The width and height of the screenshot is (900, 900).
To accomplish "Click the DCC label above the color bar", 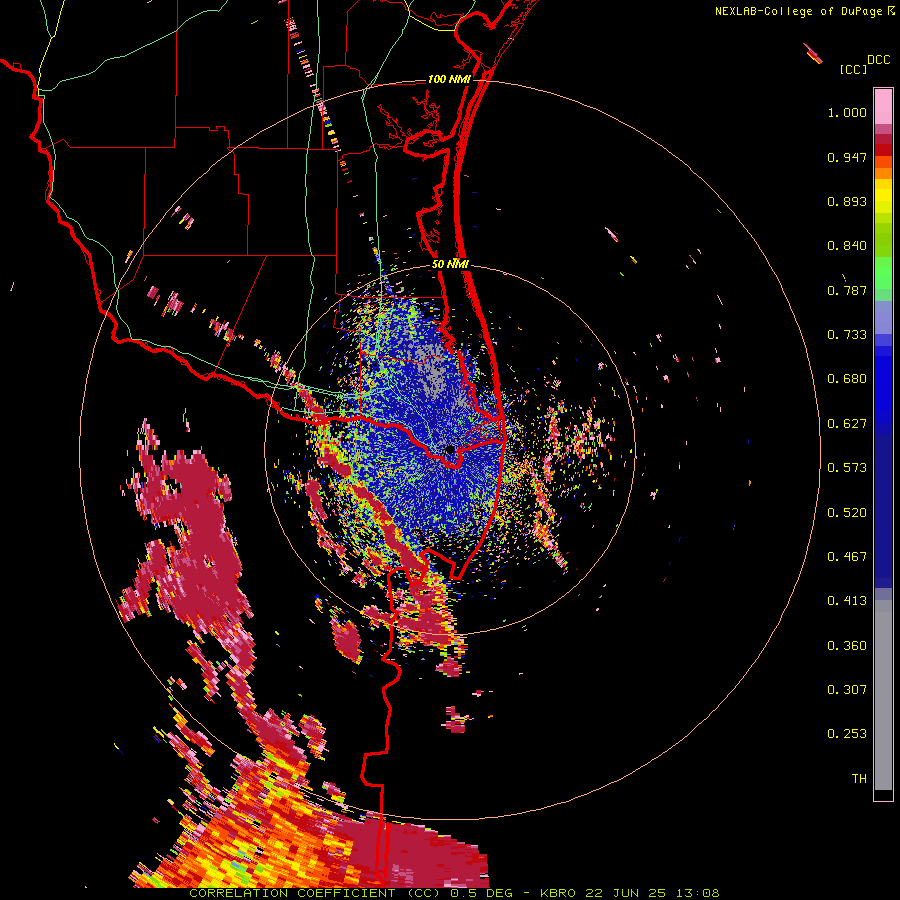I will coord(879,60).
